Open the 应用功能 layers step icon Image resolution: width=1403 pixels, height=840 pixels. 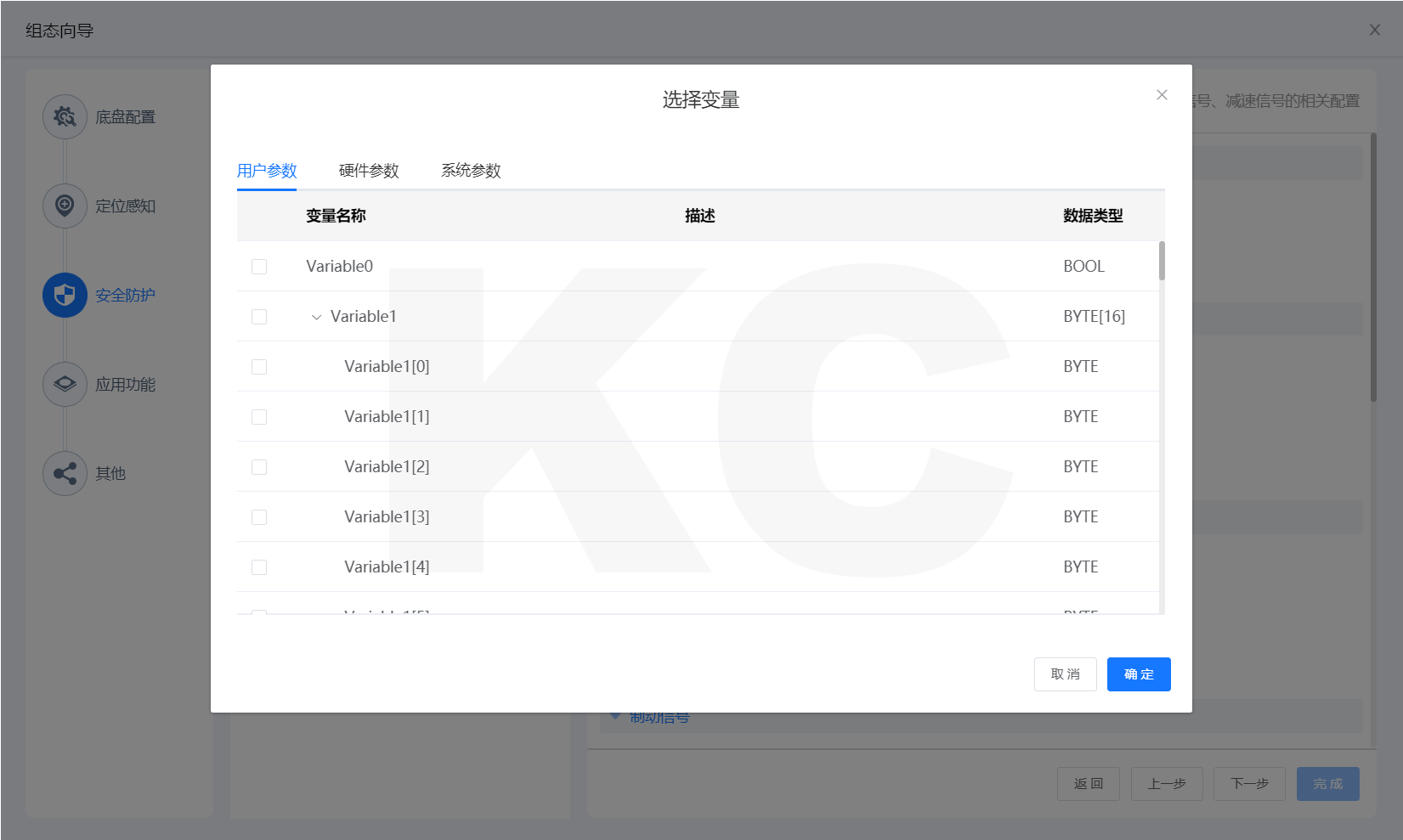click(x=65, y=384)
